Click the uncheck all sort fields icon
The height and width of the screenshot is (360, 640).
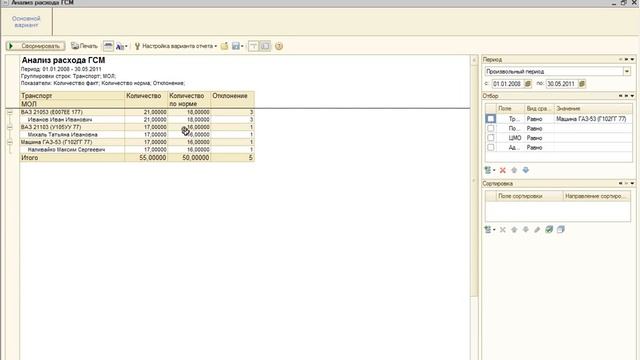pyautogui.click(x=561, y=230)
